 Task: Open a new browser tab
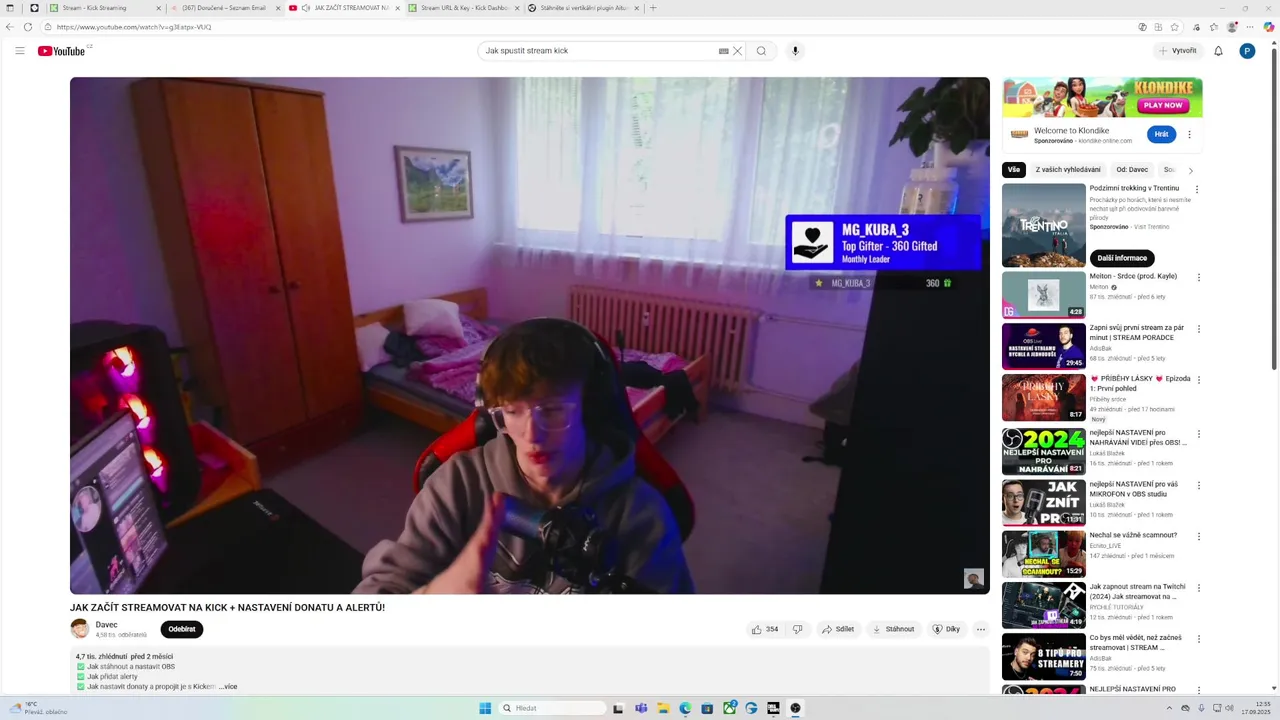pos(653,8)
